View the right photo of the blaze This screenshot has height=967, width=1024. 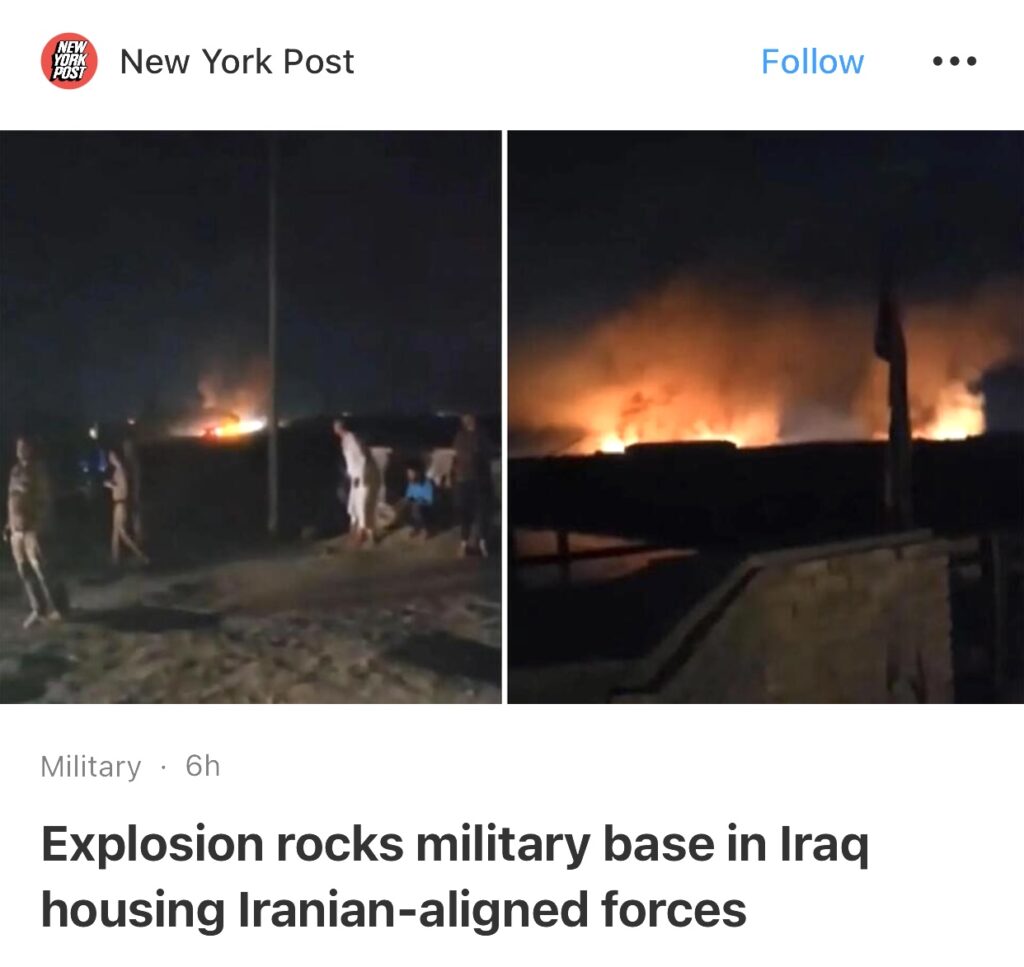click(765, 417)
